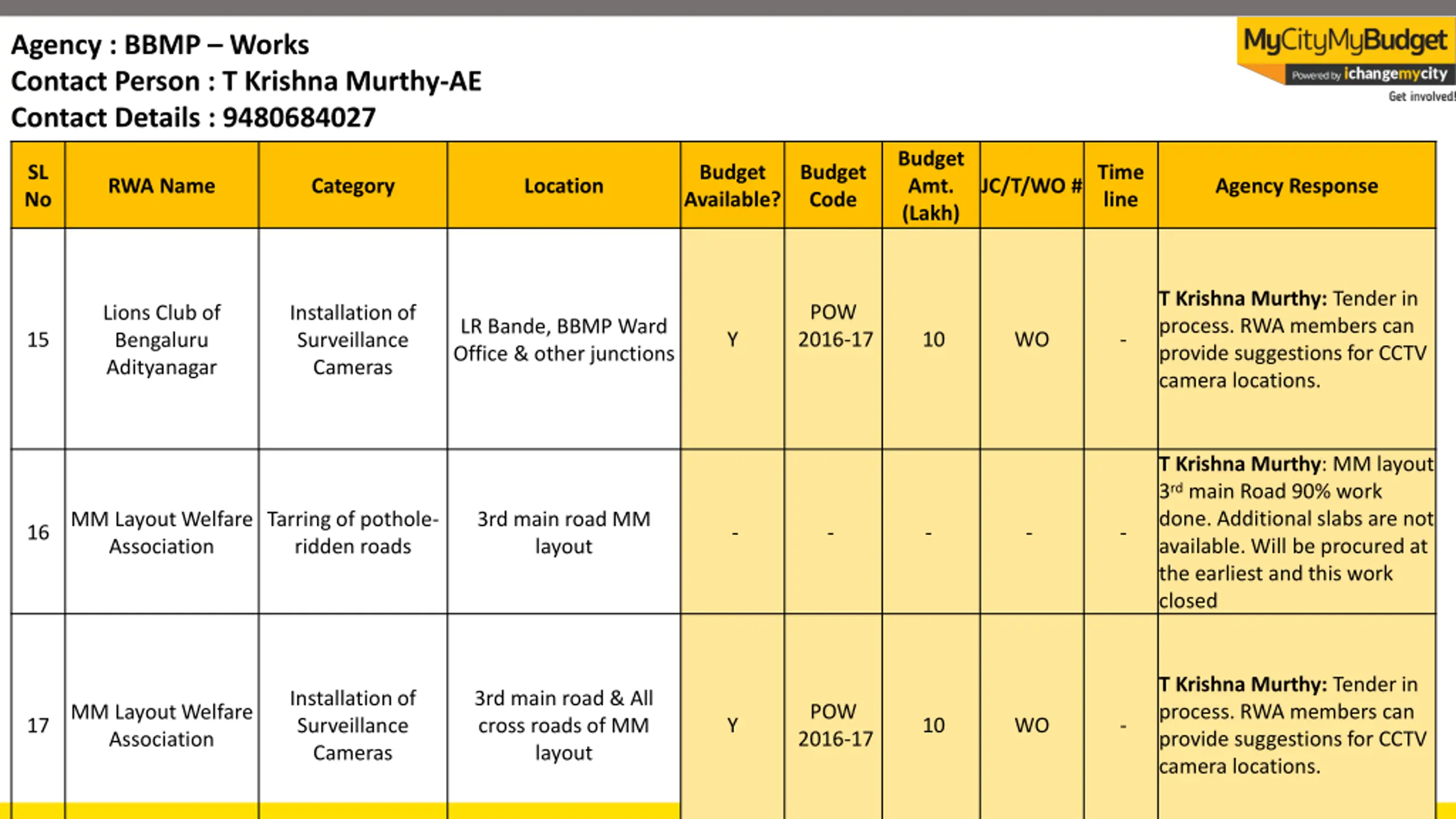
Task: Select 'LR Bande, BBMP Ward Office' location cell
Action: [564, 339]
